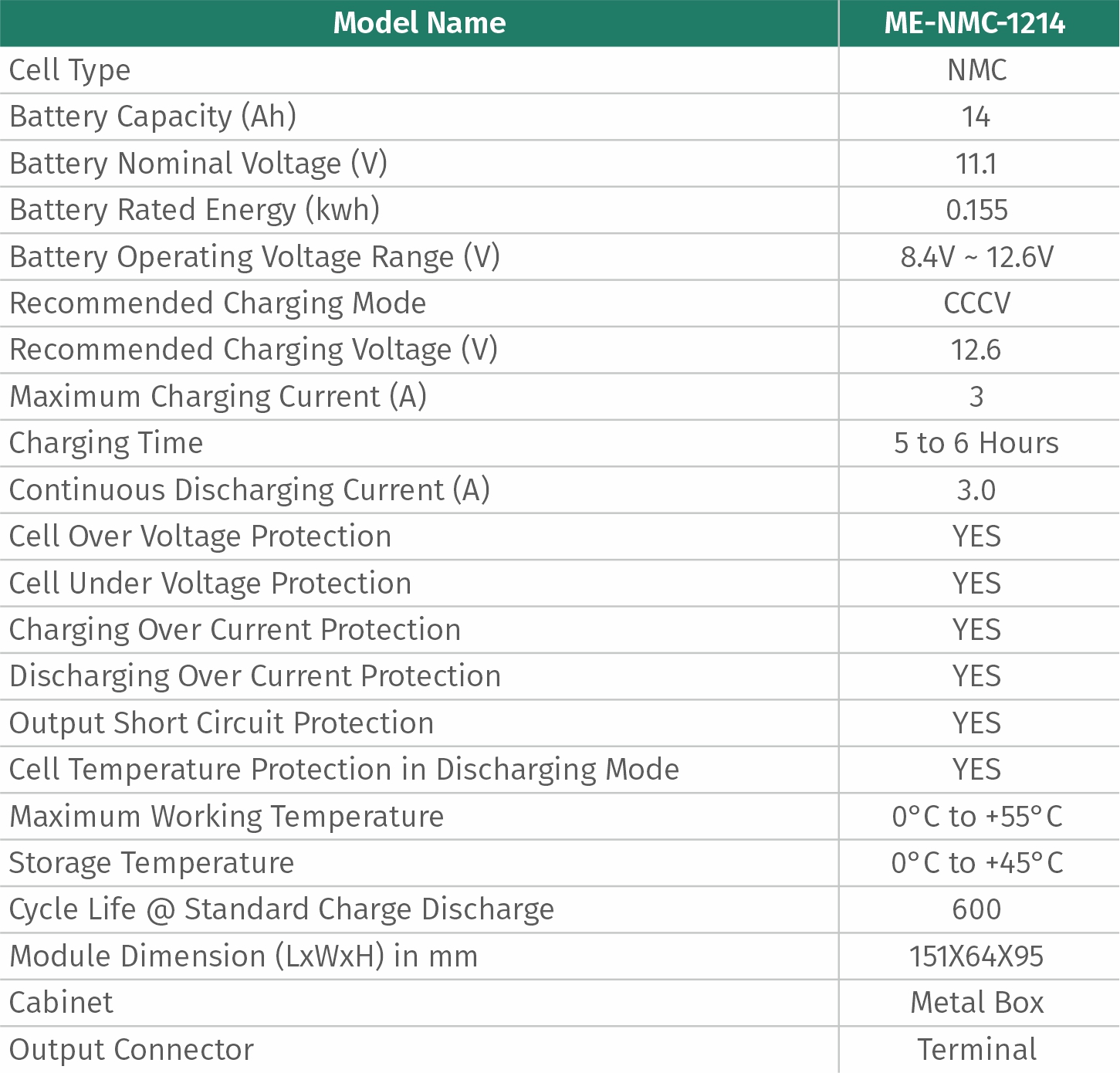This screenshot has width=1120, height=1073.
Task: Click the Storage Temperature row label
Action: (x=151, y=863)
